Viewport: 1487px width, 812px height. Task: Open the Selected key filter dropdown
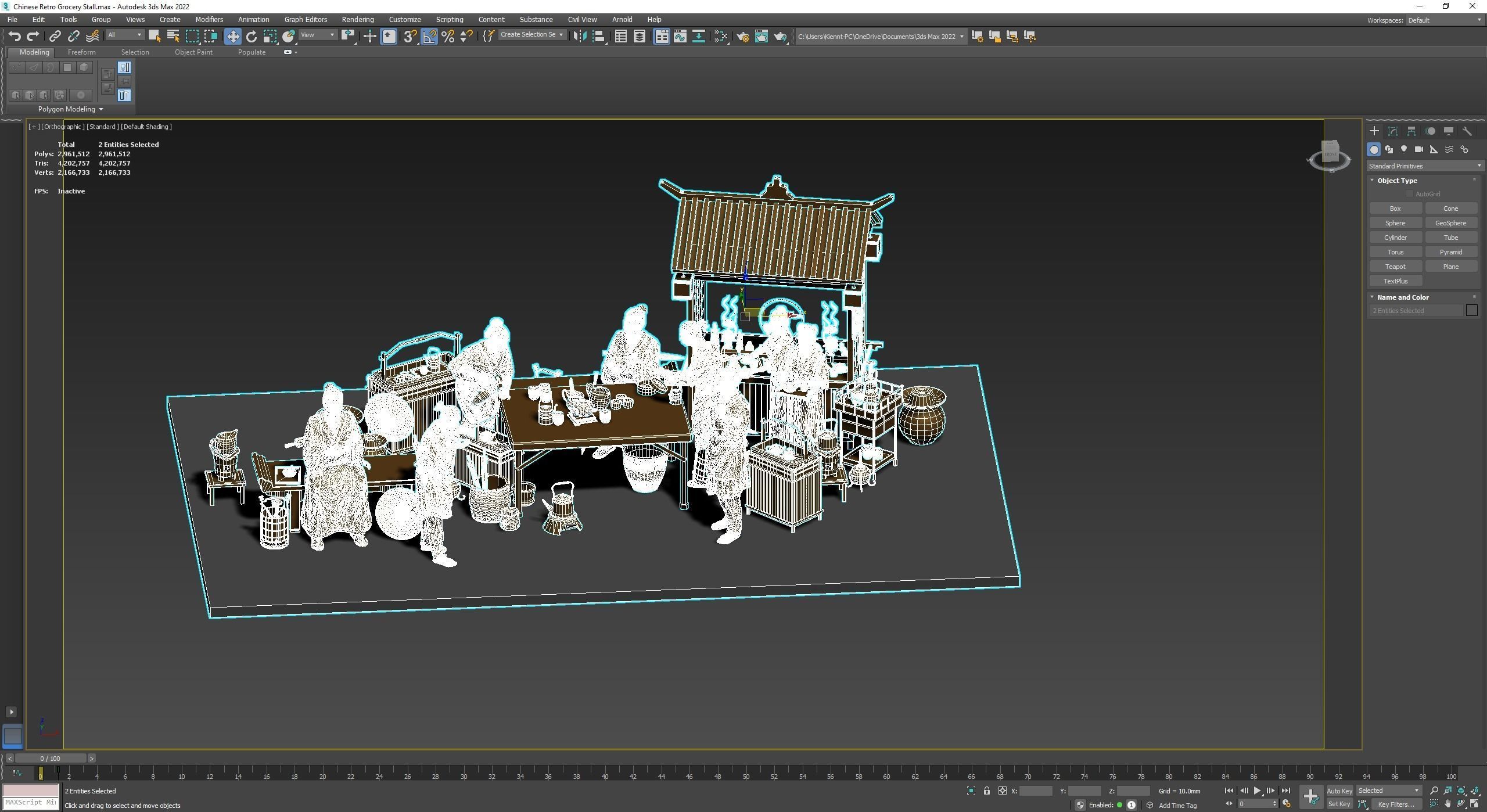coord(1388,791)
